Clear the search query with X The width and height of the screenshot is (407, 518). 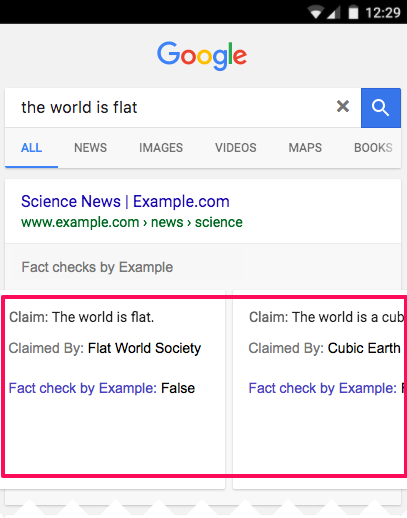pos(343,107)
